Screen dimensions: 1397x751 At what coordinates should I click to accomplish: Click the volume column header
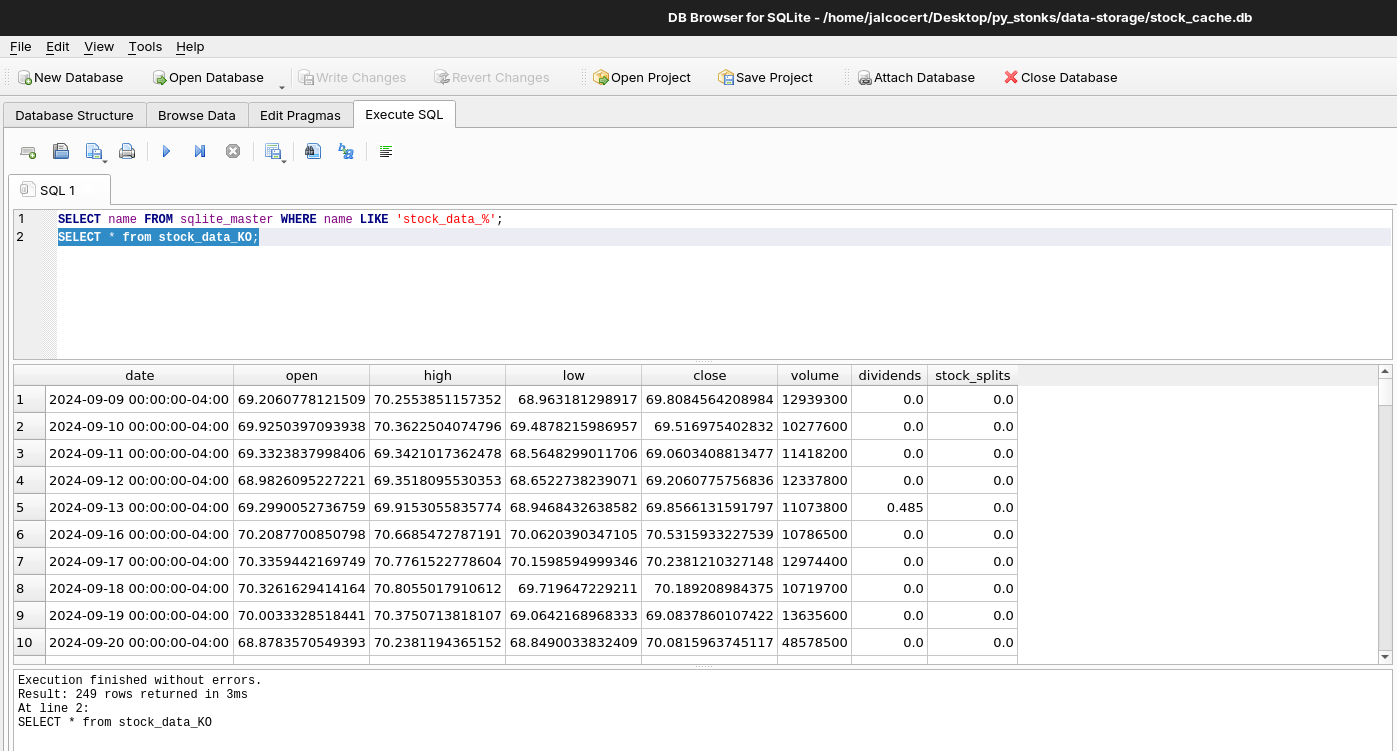pyautogui.click(x=814, y=375)
